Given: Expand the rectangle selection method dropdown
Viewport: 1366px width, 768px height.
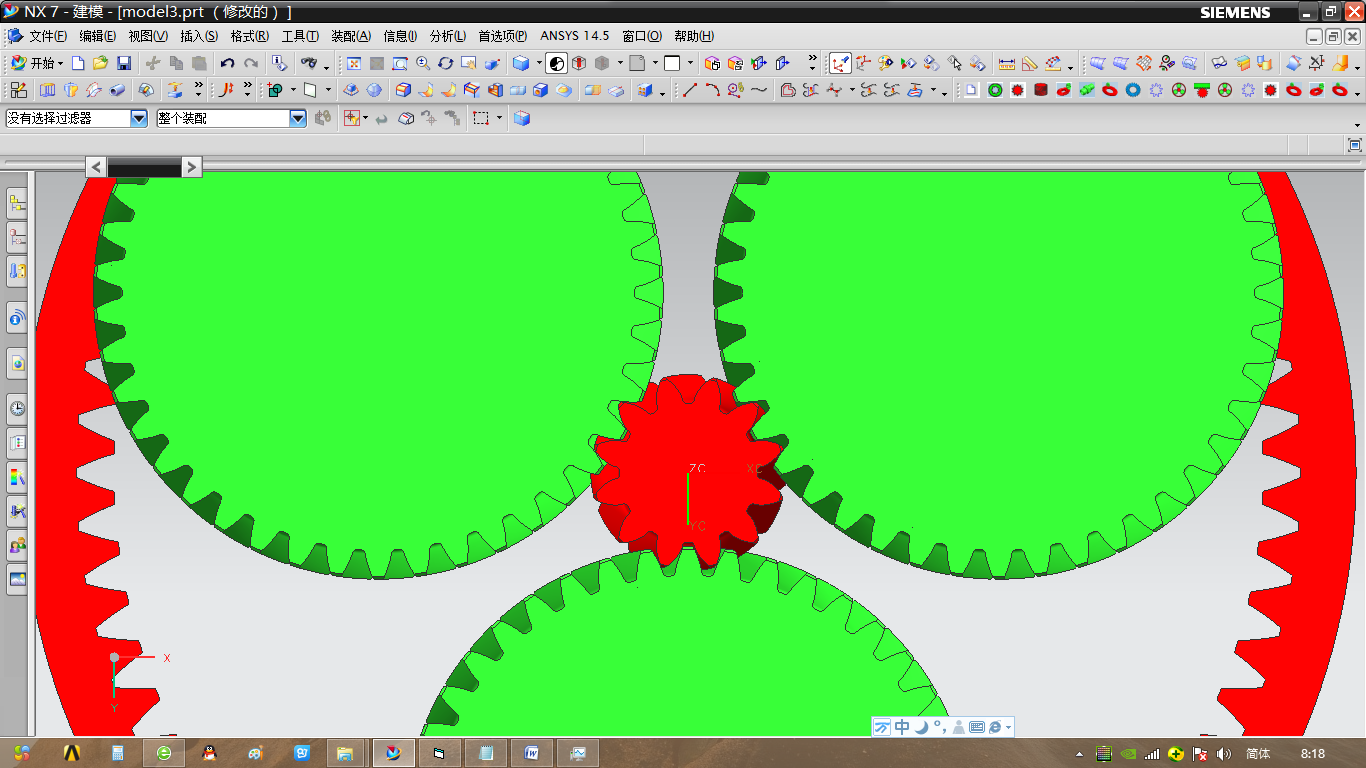Looking at the screenshot, I should point(499,118).
